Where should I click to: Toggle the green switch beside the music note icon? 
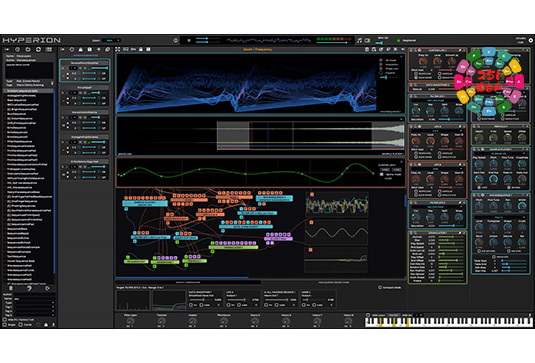[x=367, y=41]
